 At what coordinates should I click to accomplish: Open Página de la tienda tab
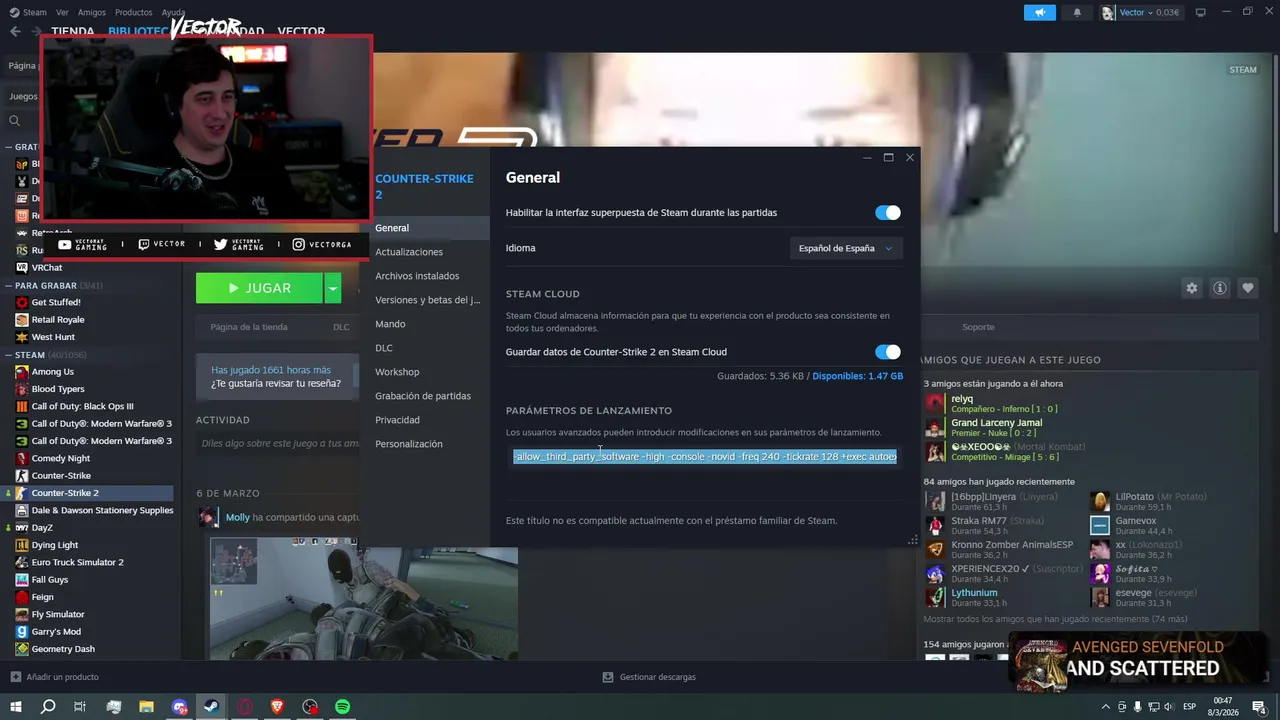(x=249, y=327)
